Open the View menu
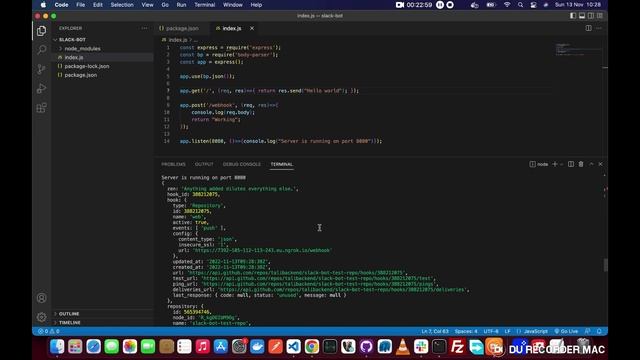The width and height of the screenshot is (640, 360). (x=147, y=5)
